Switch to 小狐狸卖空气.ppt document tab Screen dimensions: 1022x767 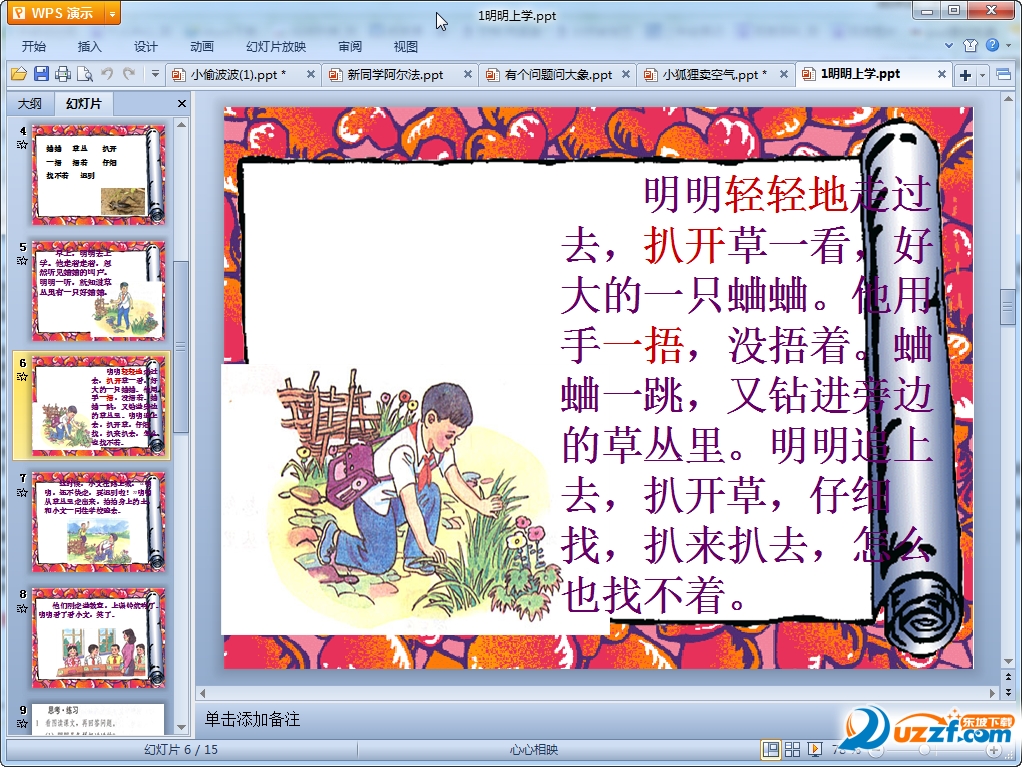714,75
